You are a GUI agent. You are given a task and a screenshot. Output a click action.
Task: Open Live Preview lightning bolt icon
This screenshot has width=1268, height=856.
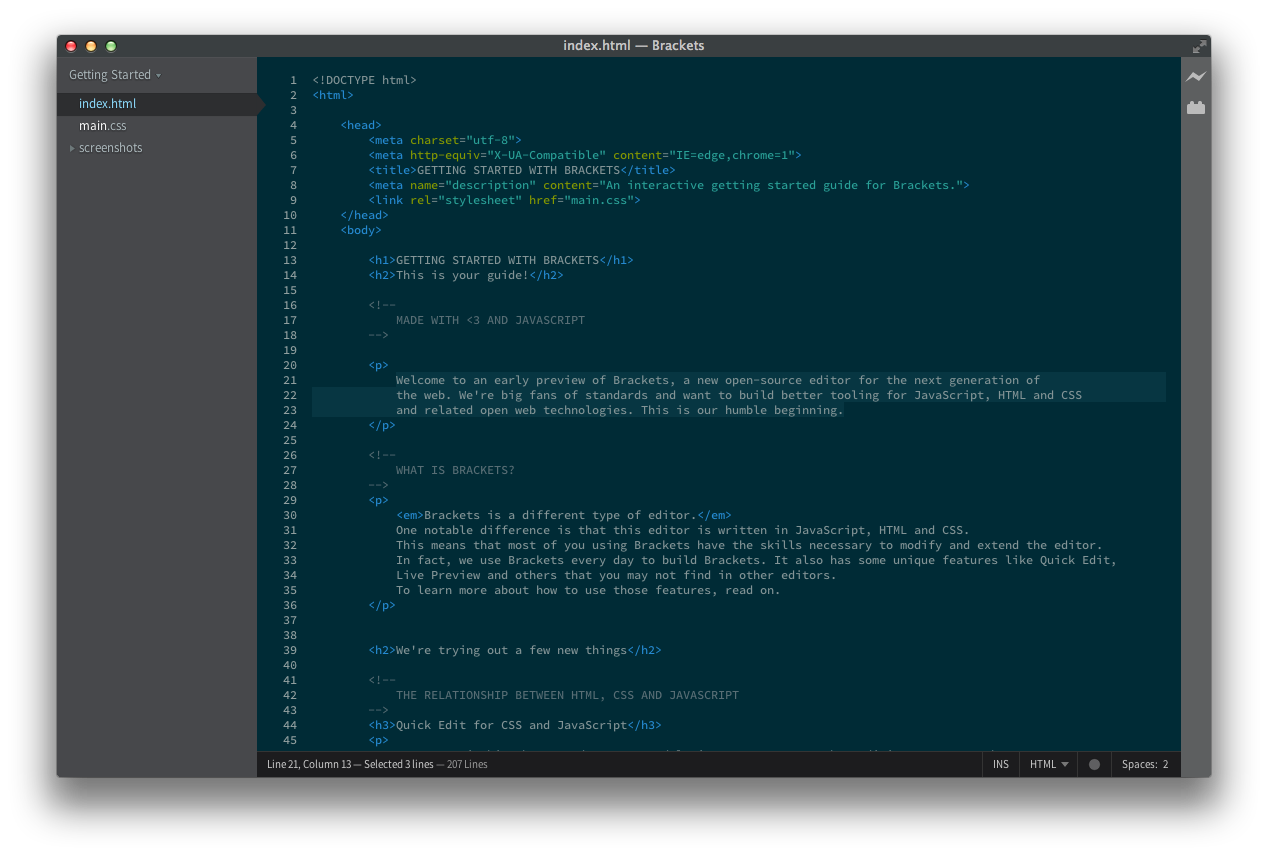point(1196,77)
